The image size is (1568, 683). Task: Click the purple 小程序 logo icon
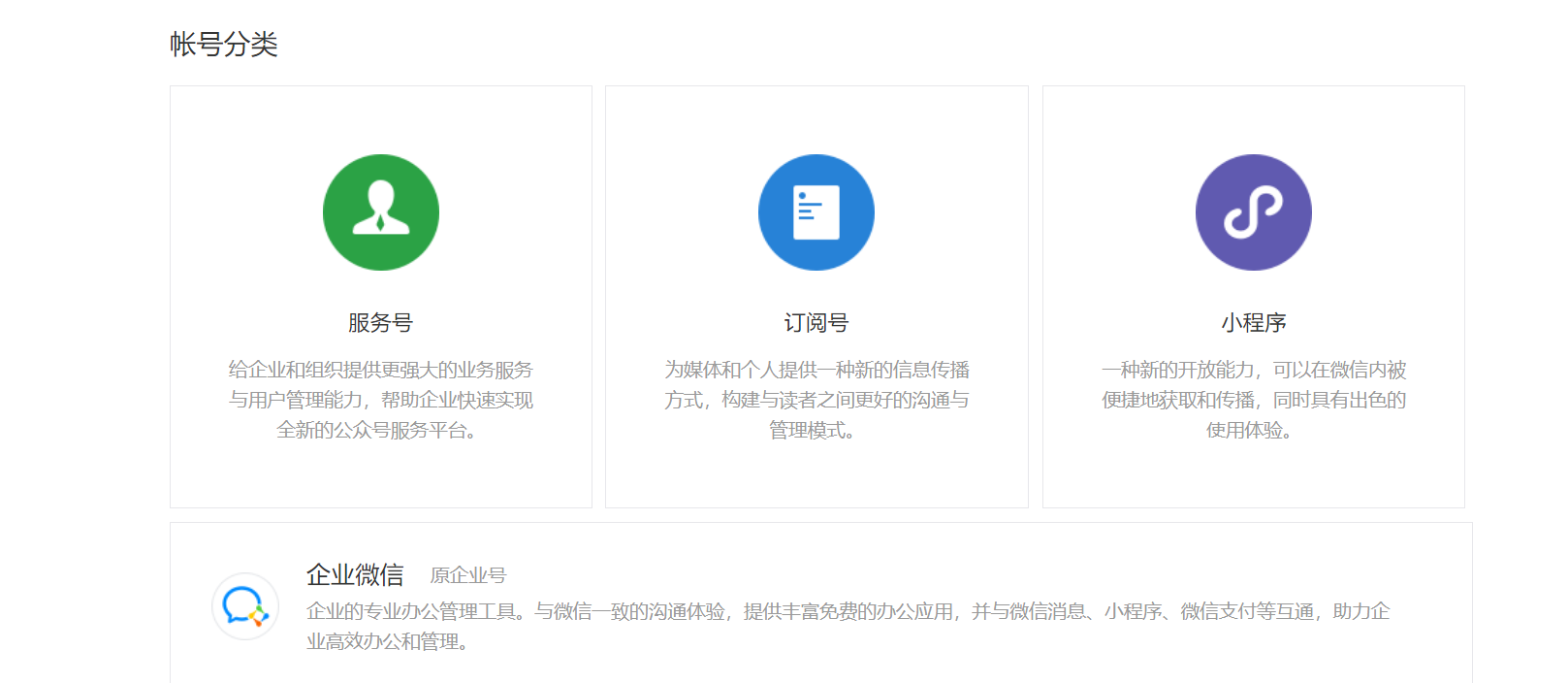1254,212
